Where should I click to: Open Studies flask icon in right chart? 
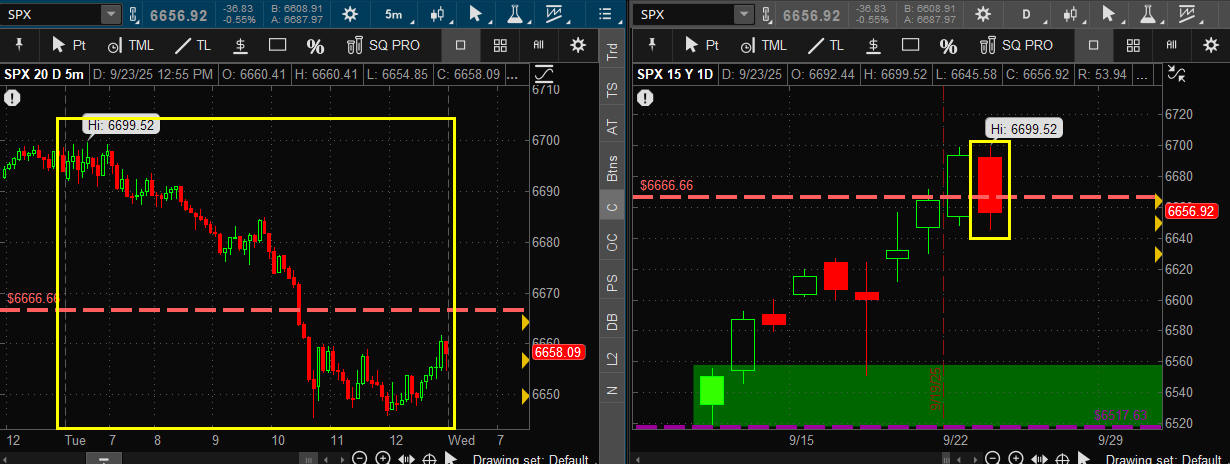tap(1150, 15)
